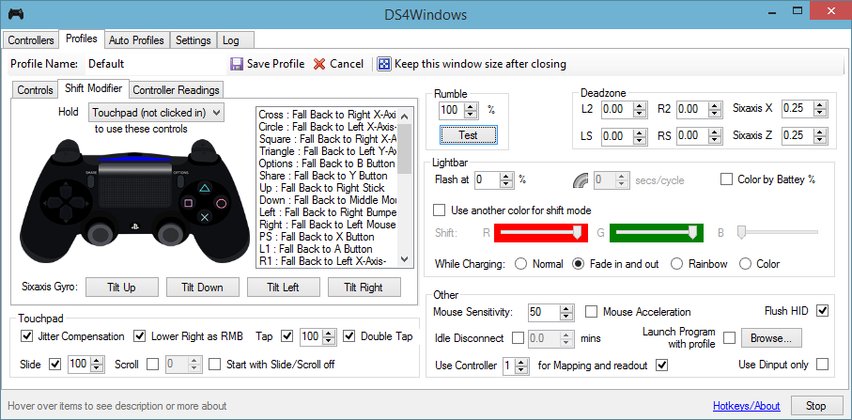
Task: Enable Start with Slide/Scroll off
Action: click(215, 364)
